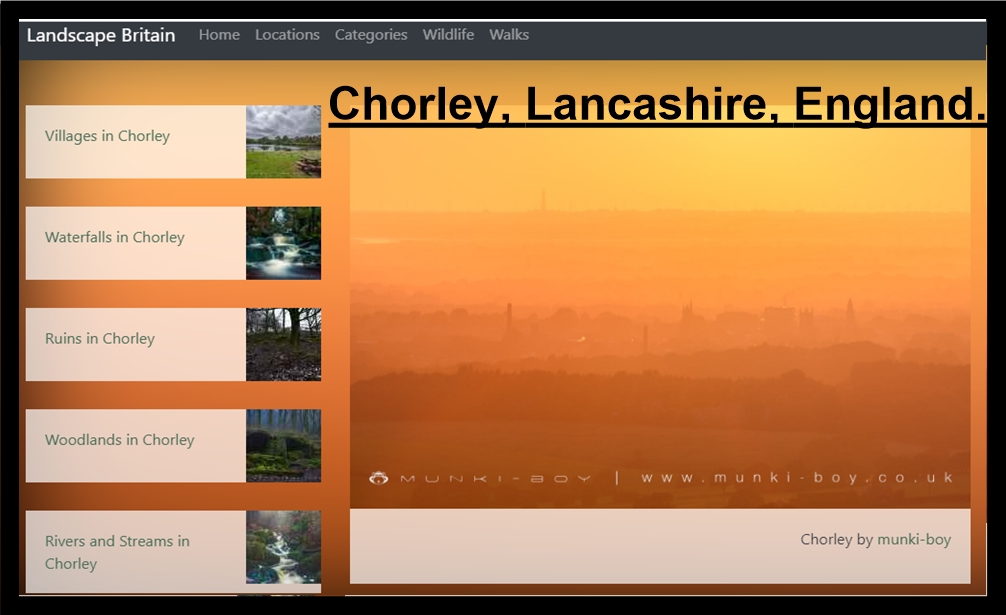Open the Ruins in Chorley link
Viewport: 1006px width, 615px height.
(x=99, y=339)
